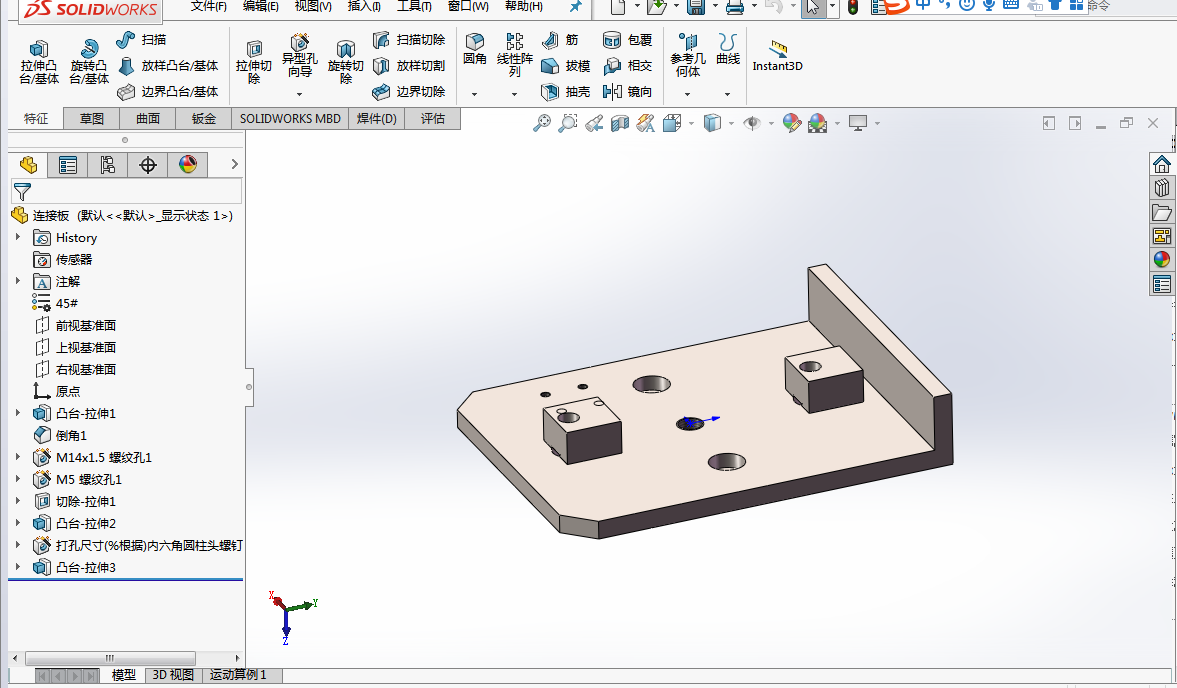Viewport: 1177px width, 688px height.
Task: Open the Display Style dropdown arrow
Action: pos(730,124)
